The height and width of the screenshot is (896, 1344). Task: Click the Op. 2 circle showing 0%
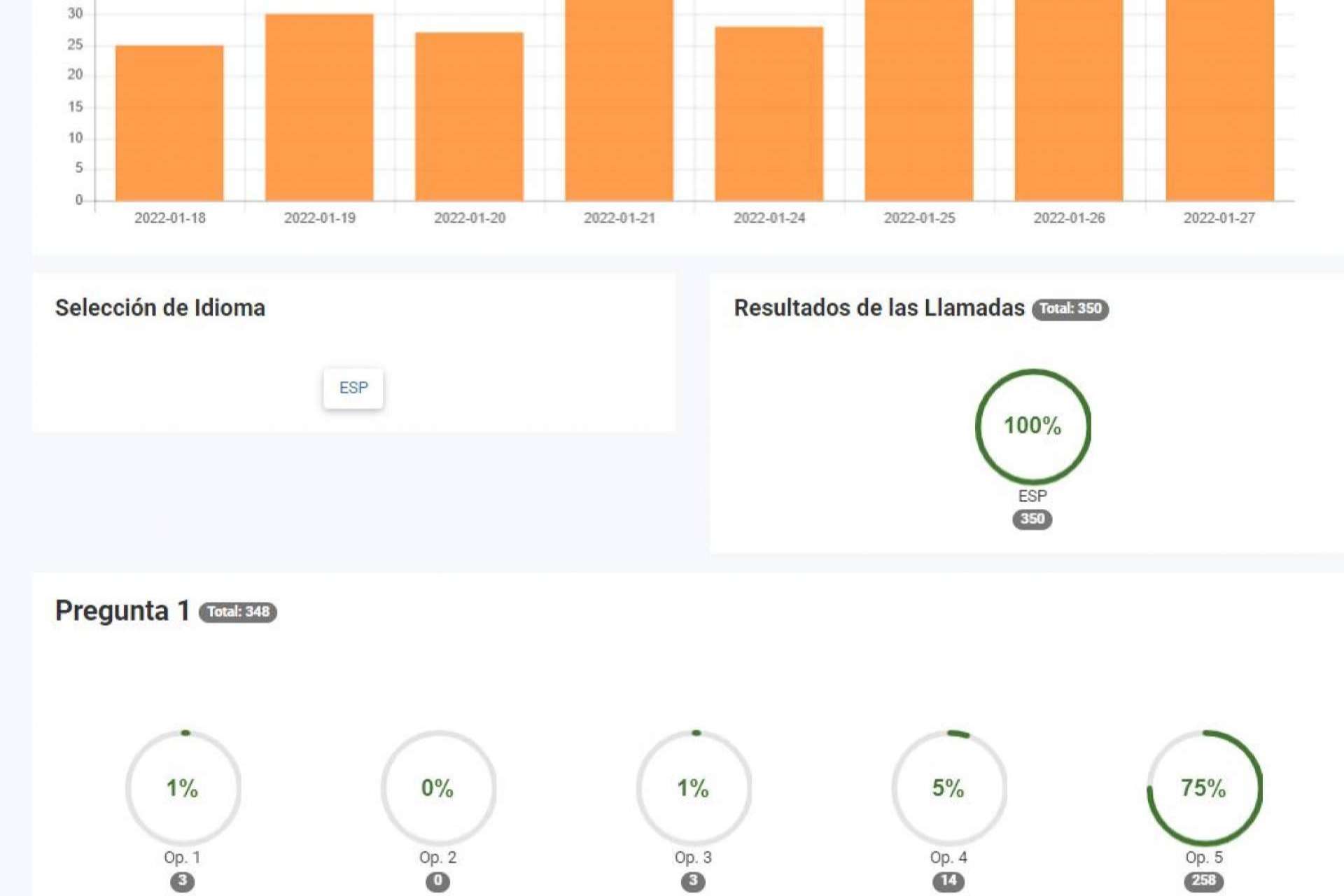tap(438, 787)
